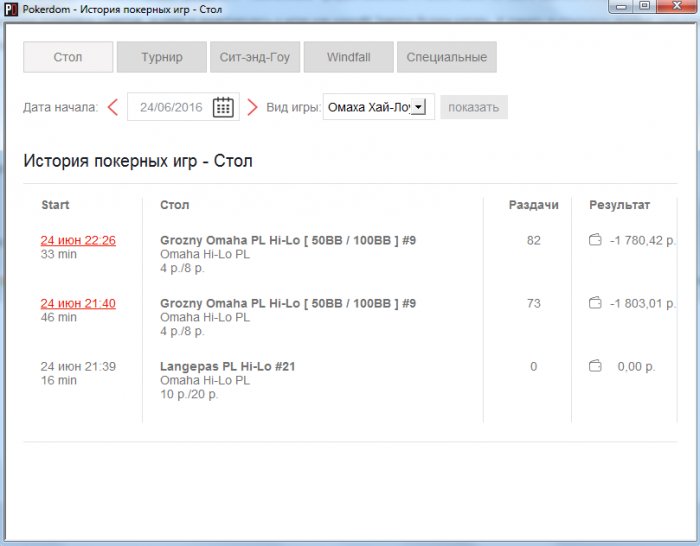Click the Результат column header
The width and height of the screenshot is (700, 546).
click(620, 205)
